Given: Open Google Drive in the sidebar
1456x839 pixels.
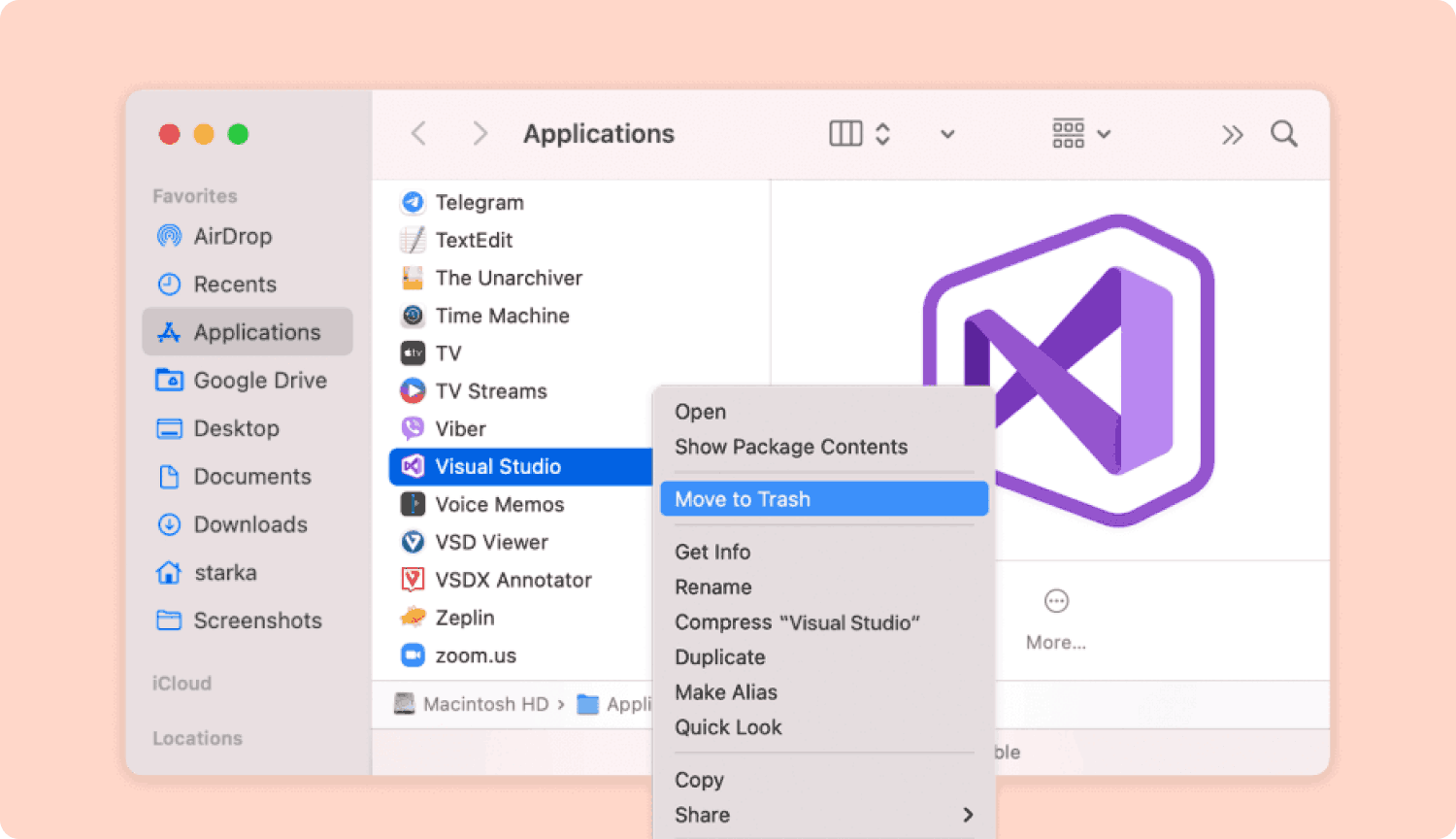Looking at the screenshot, I should tap(248, 381).
